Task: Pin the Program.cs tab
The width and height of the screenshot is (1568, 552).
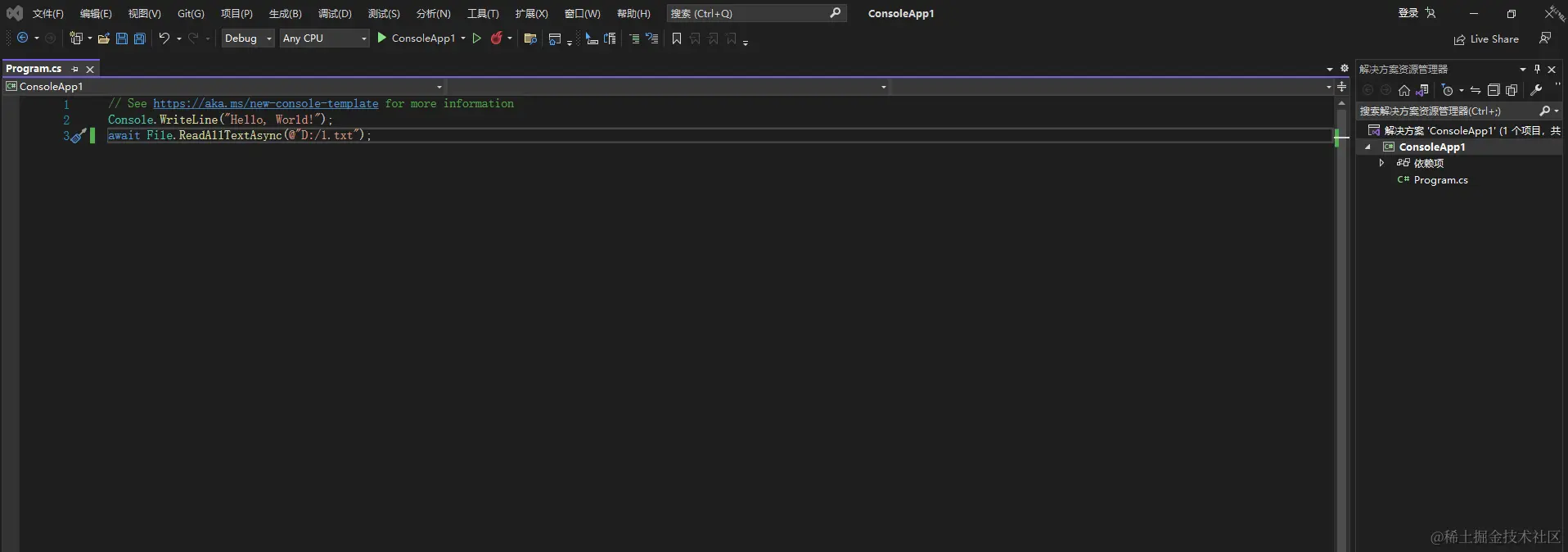Action: 75,69
